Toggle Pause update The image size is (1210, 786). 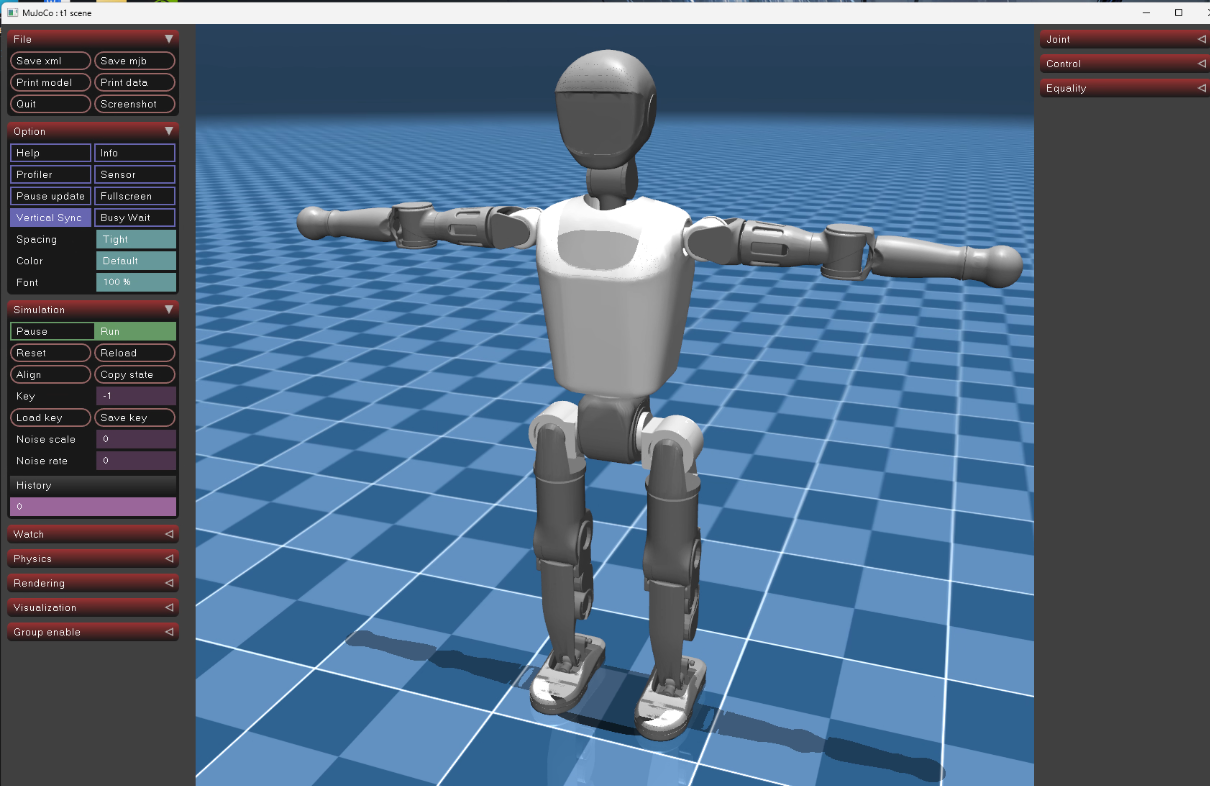[51, 196]
